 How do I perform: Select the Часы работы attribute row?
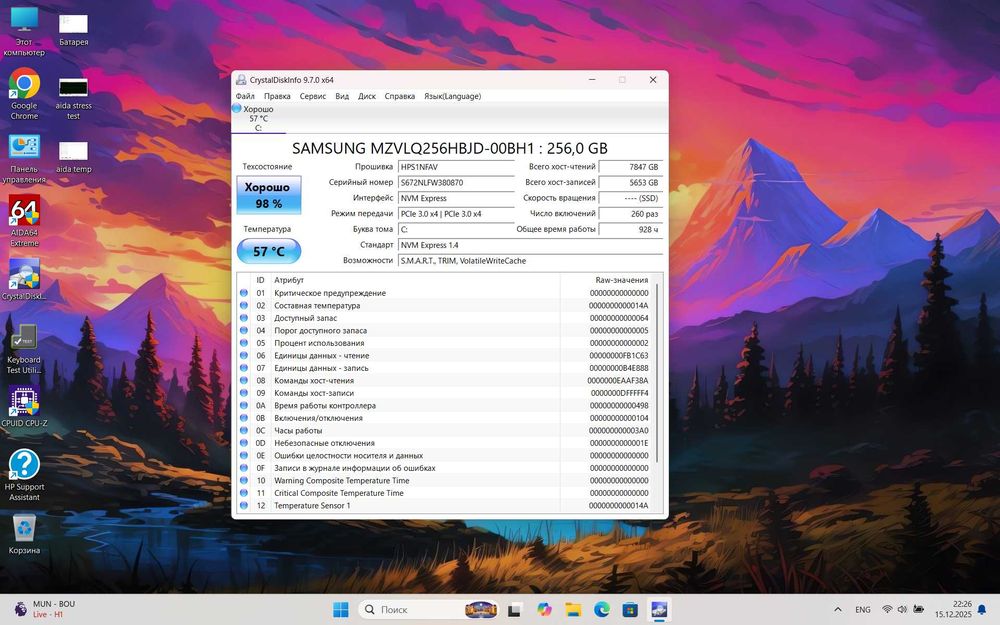click(x=445, y=430)
